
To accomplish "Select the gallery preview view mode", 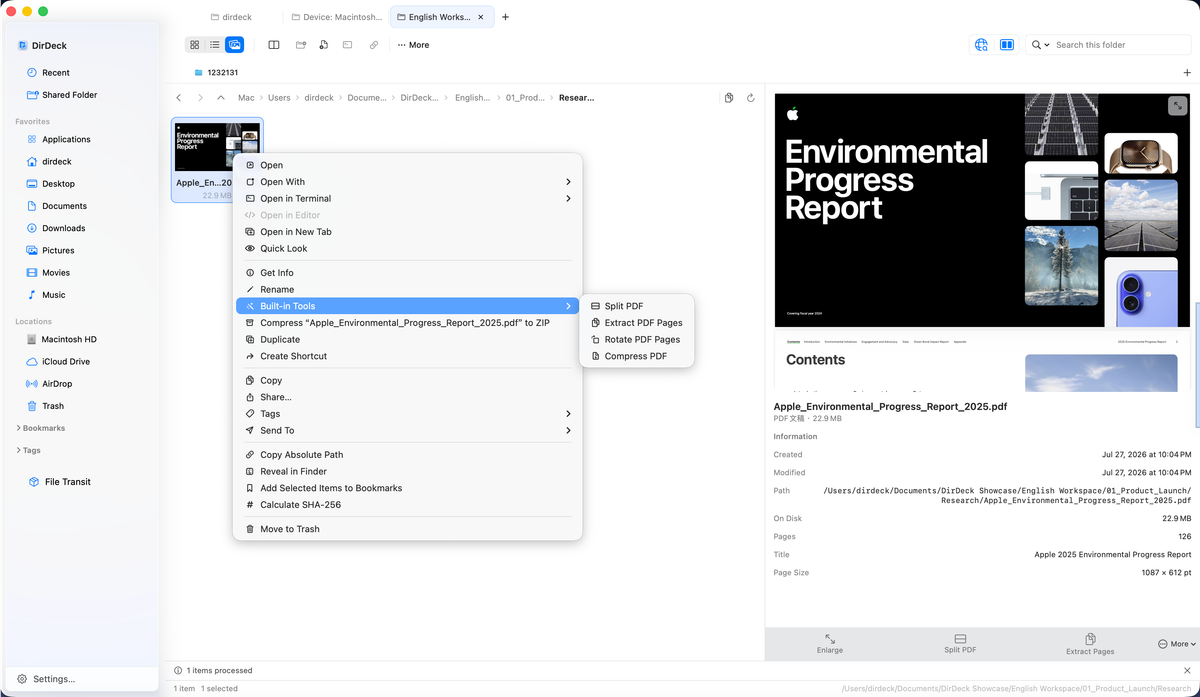I will pos(234,45).
